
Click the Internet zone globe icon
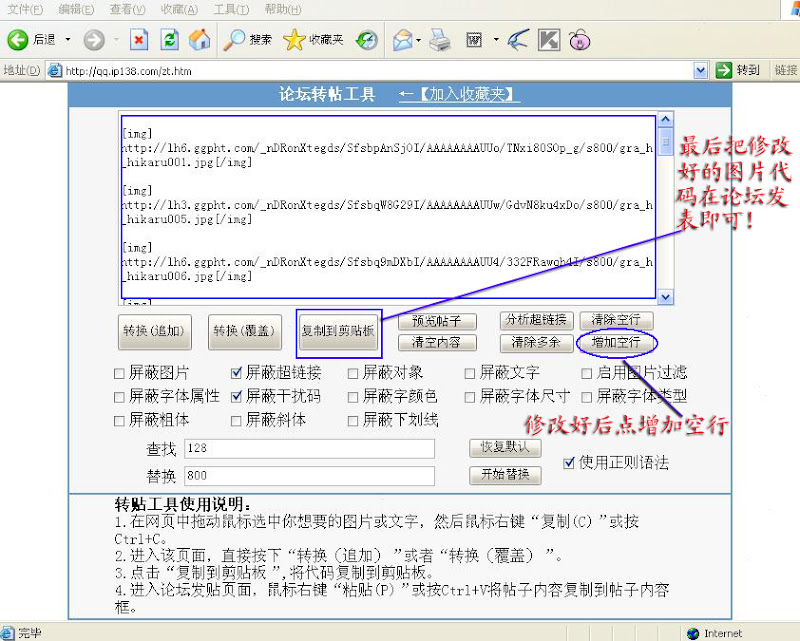pos(692,633)
